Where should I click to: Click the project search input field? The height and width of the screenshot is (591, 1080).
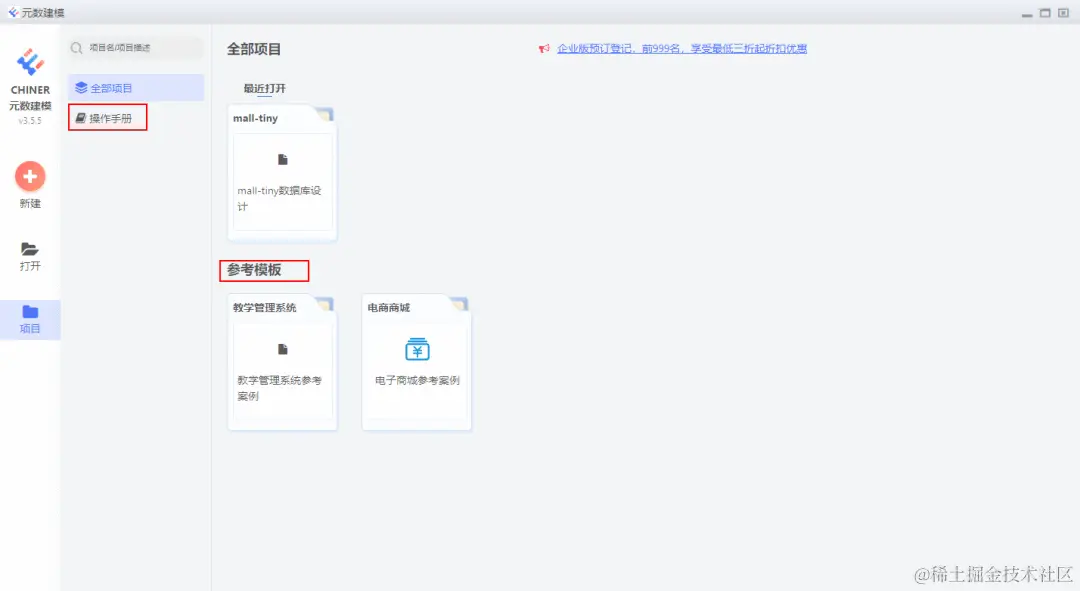[x=135, y=47]
